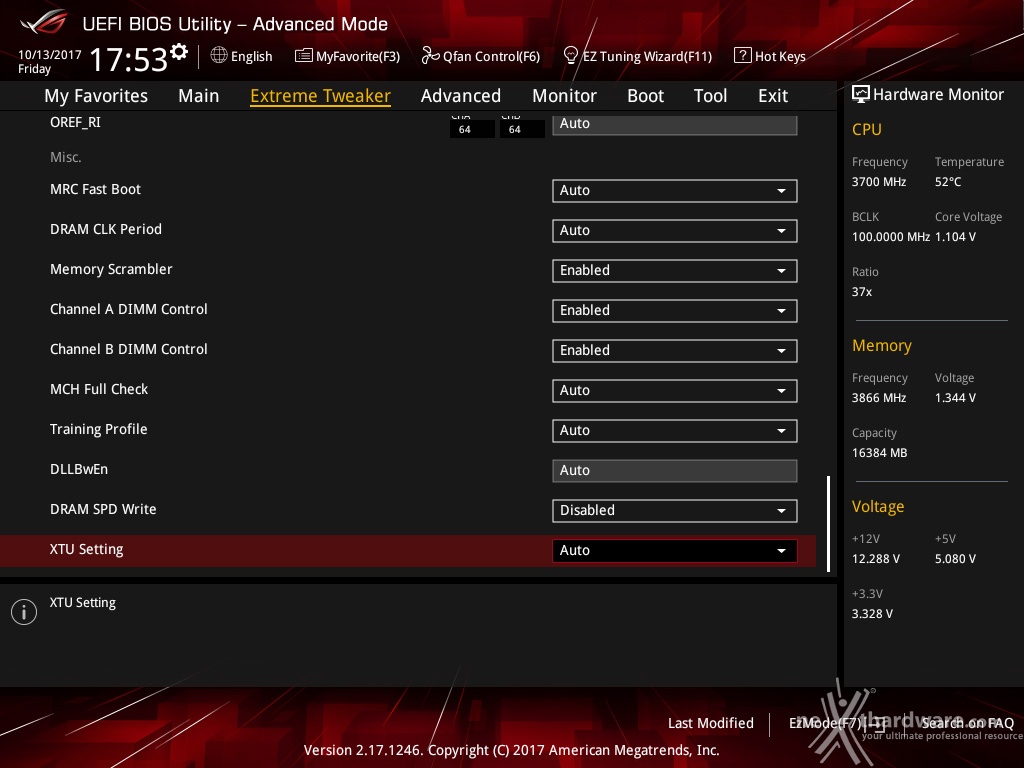This screenshot has width=1024, height=768.
Task: Click the +12V reading 12.288 V
Action: pyautogui.click(x=876, y=559)
